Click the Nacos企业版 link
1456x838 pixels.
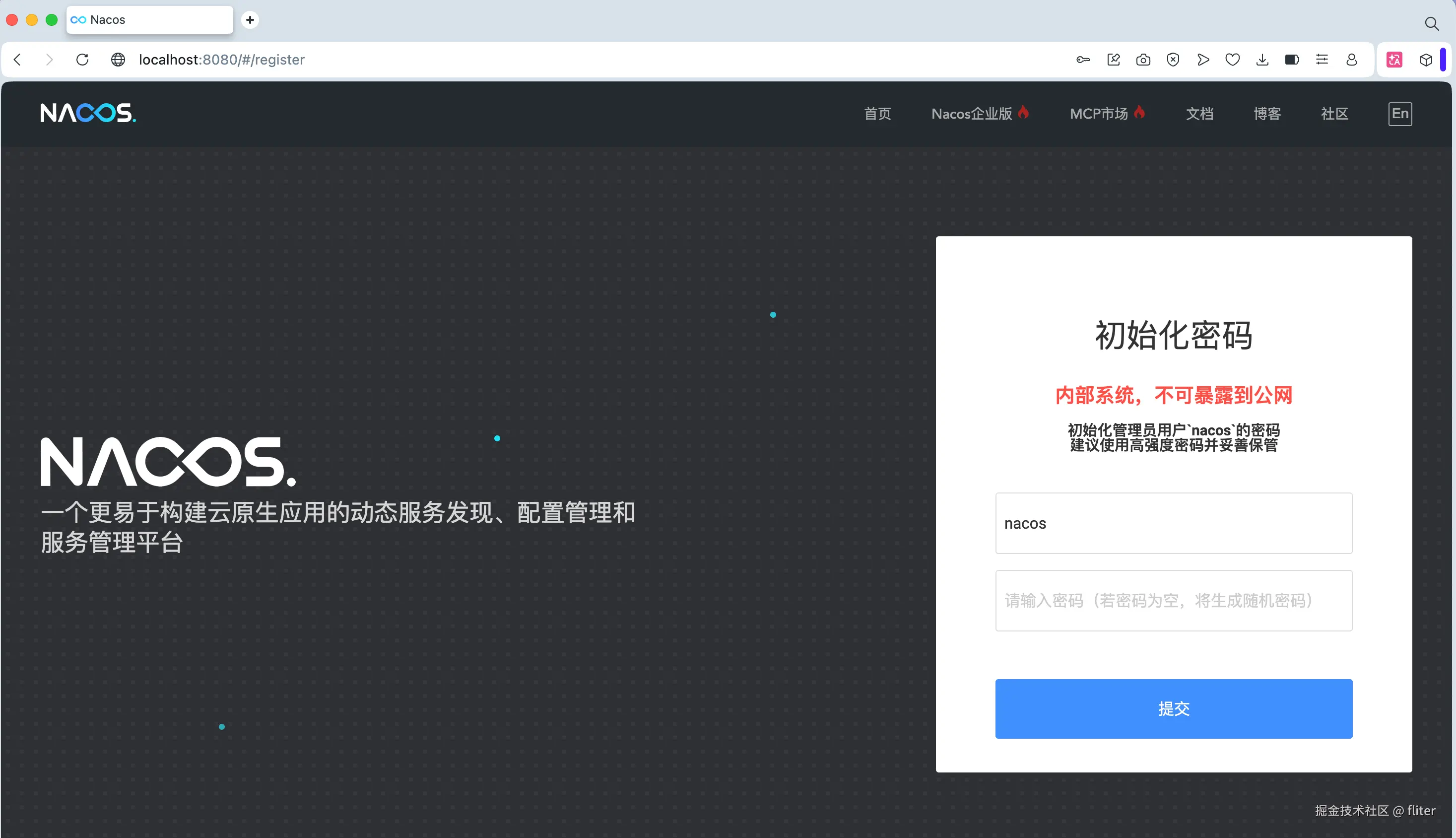[x=971, y=114]
